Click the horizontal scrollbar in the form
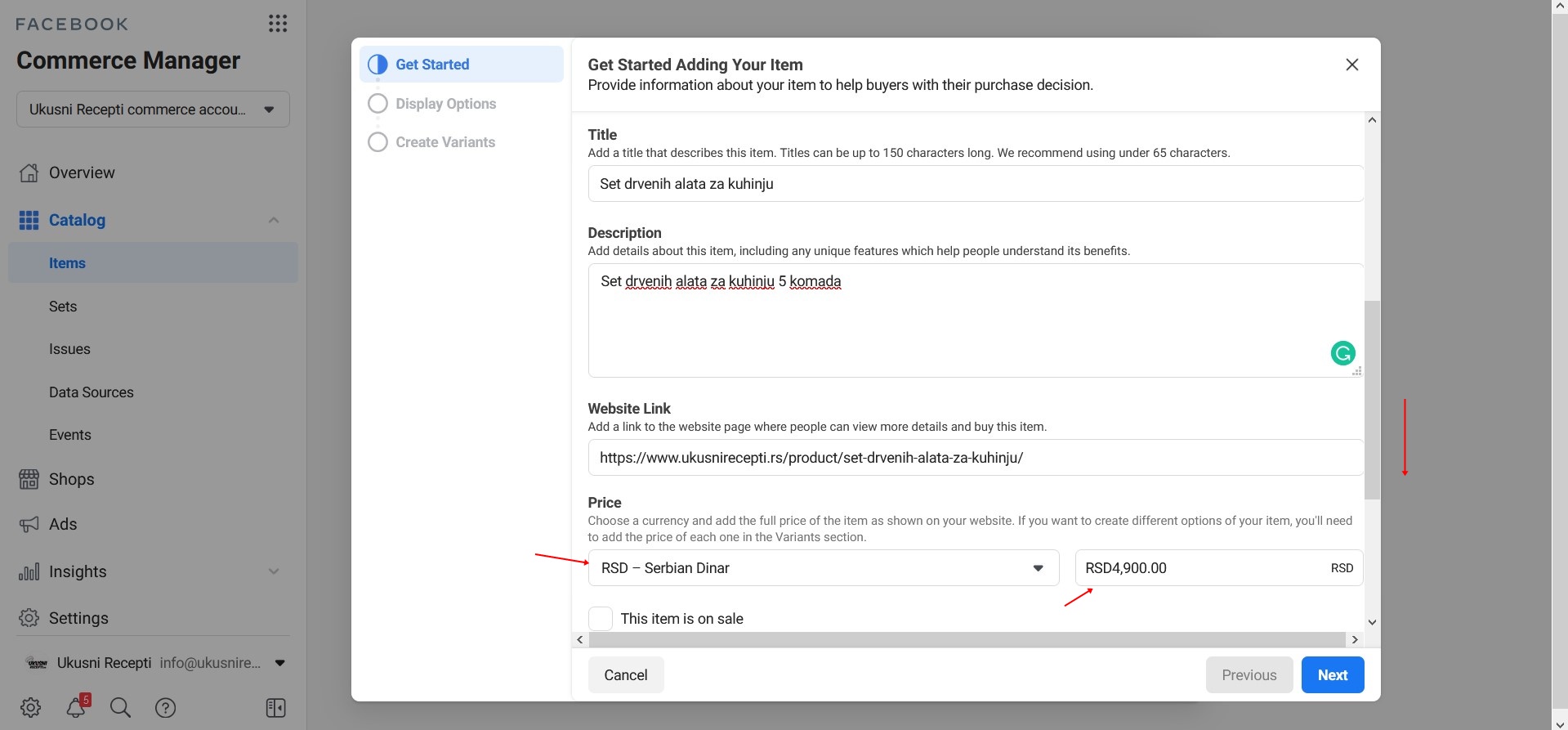1568x730 pixels. 966,639
